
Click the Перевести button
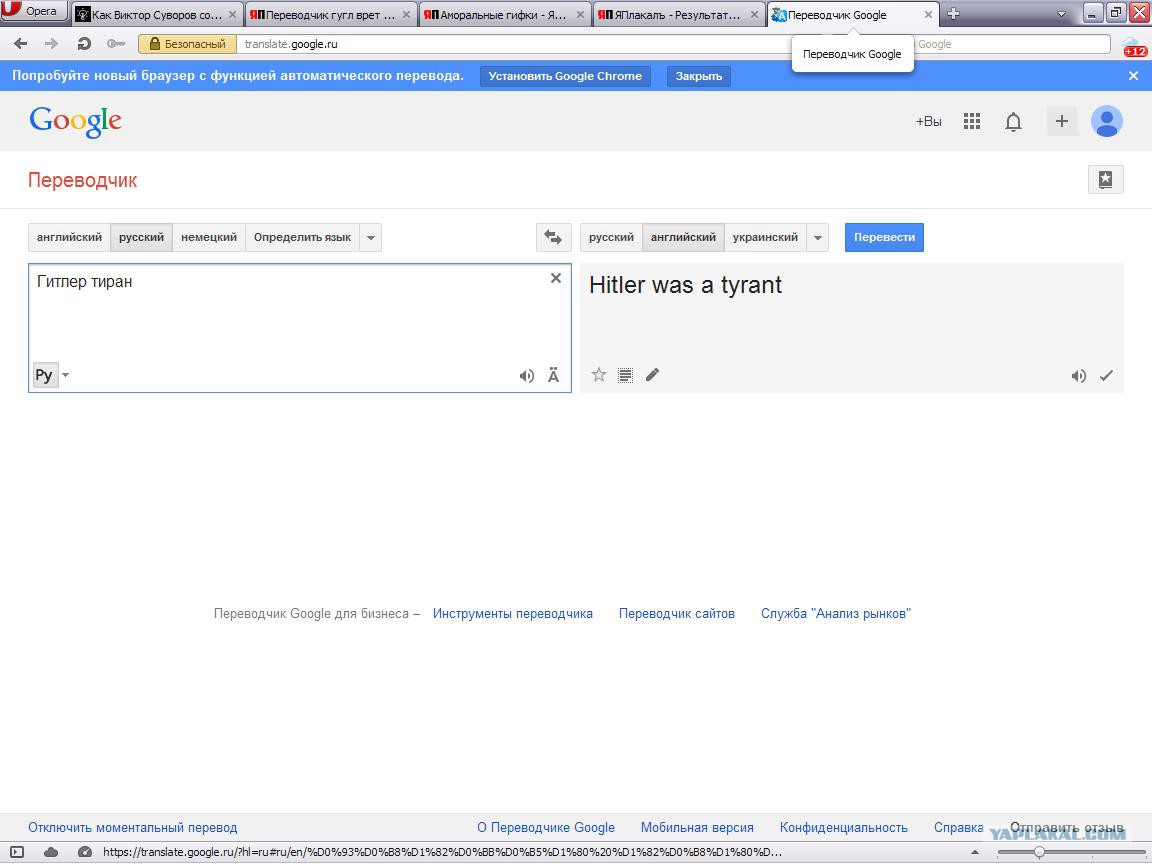pyautogui.click(x=884, y=237)
